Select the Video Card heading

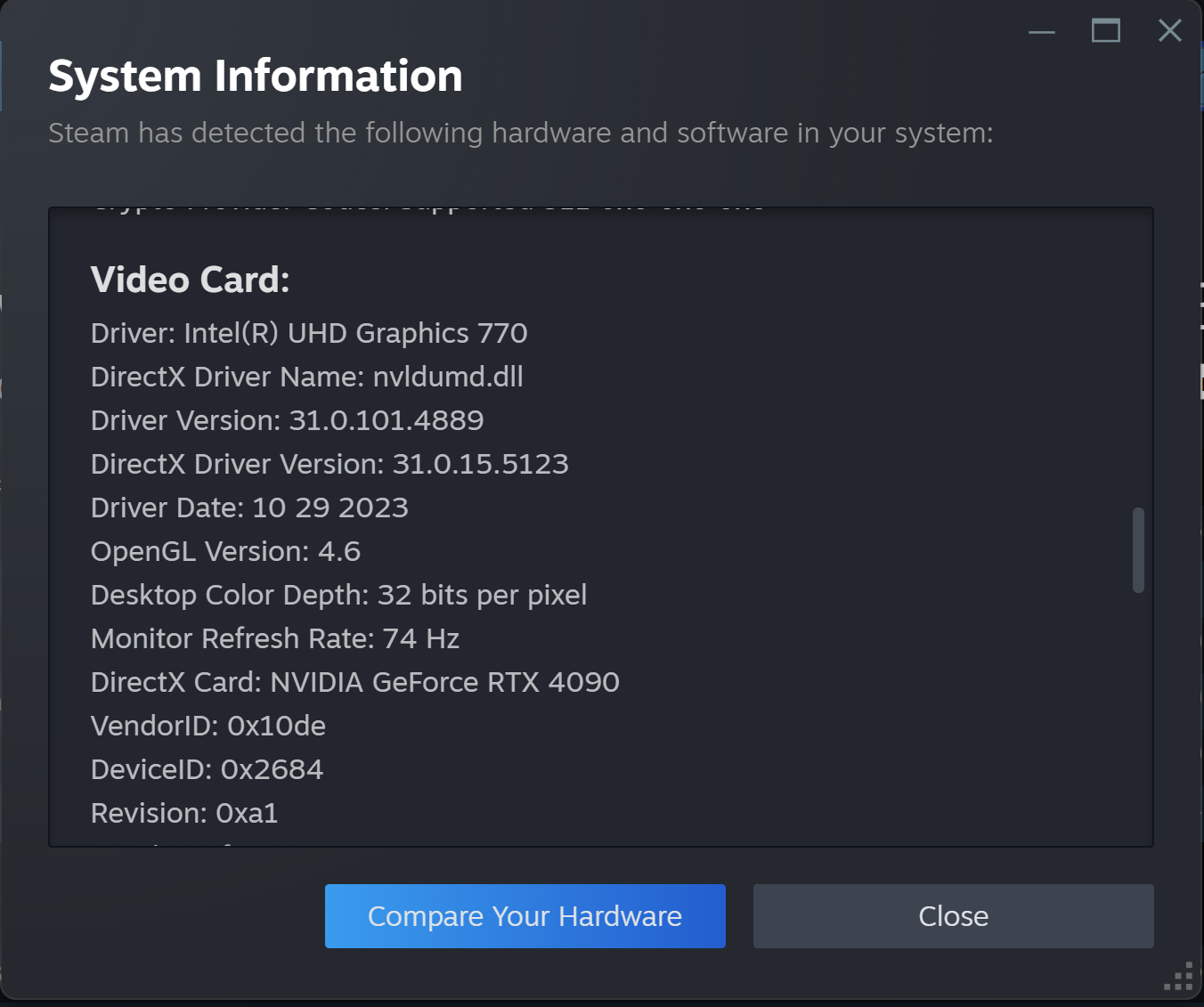191,280
